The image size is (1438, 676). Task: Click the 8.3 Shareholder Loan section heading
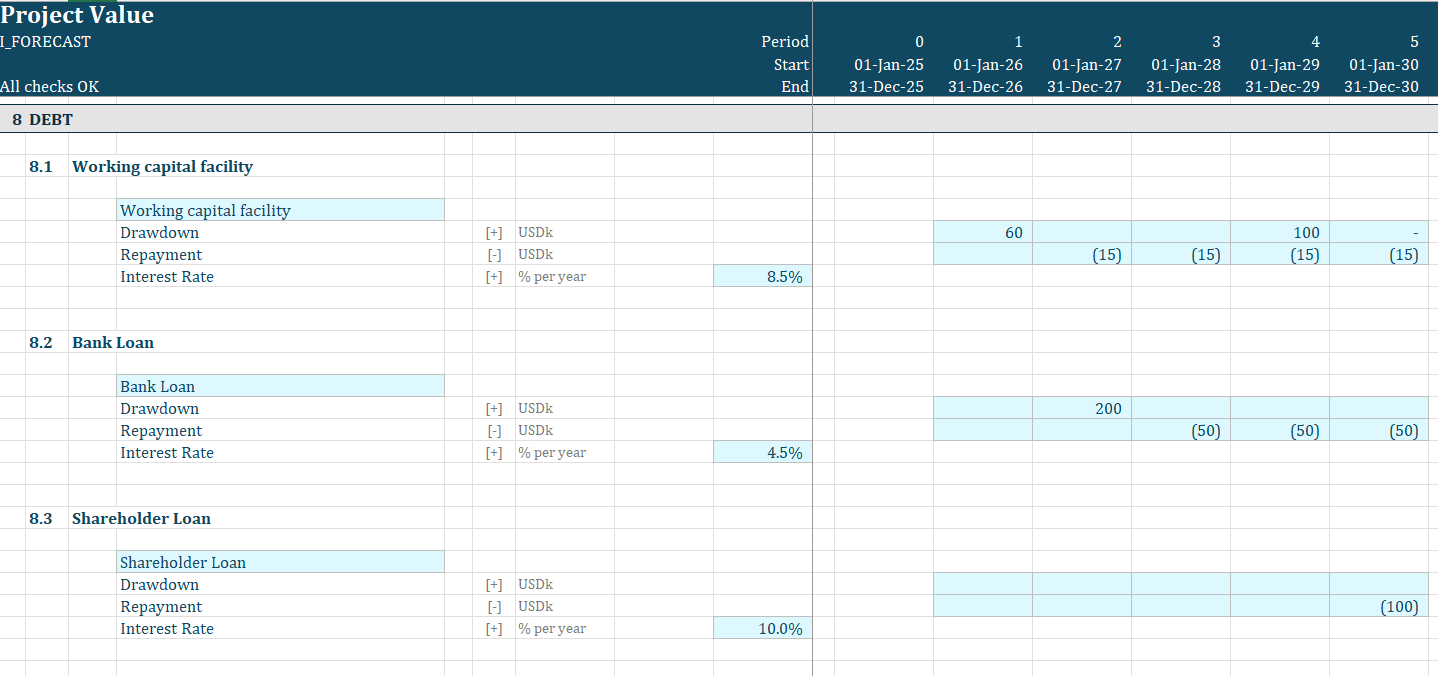141,518
